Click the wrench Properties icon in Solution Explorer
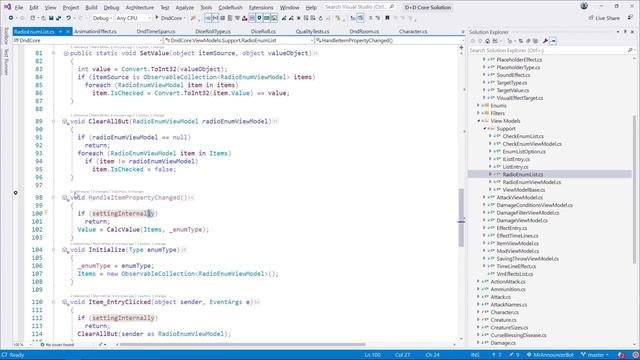640x360 pixels. 545,41
